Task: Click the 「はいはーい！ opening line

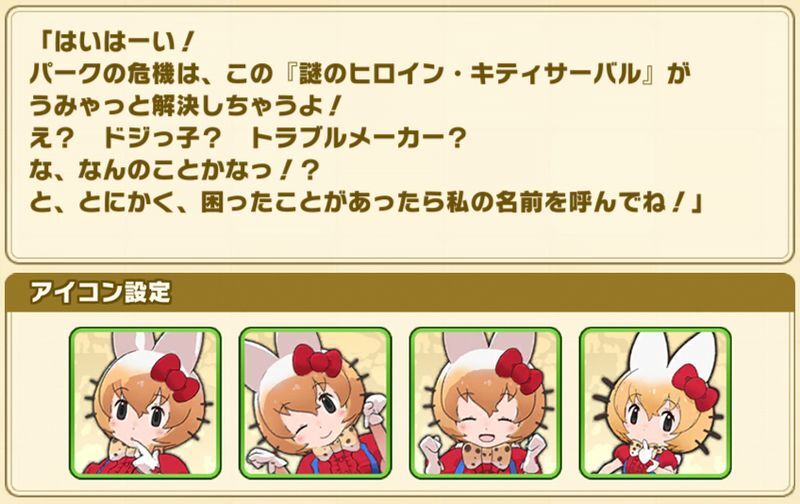Action: 116,42
